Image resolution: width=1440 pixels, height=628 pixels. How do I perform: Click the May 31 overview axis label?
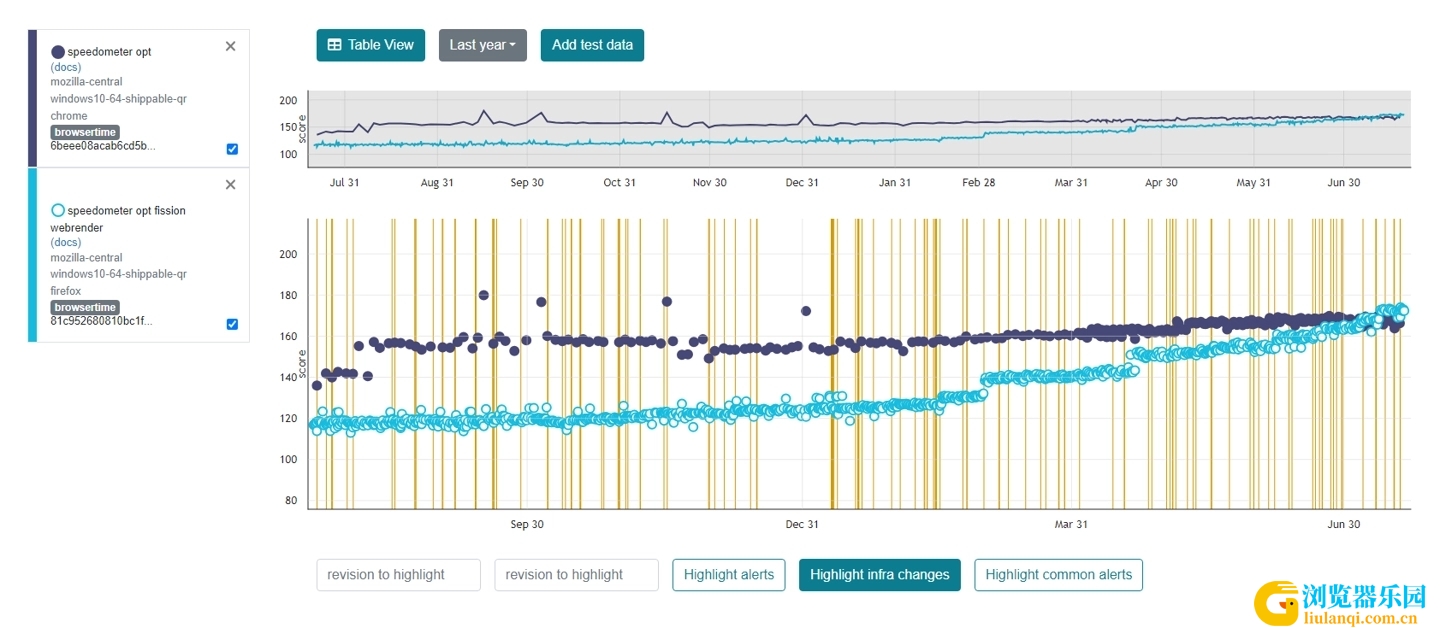point(1253,183)
